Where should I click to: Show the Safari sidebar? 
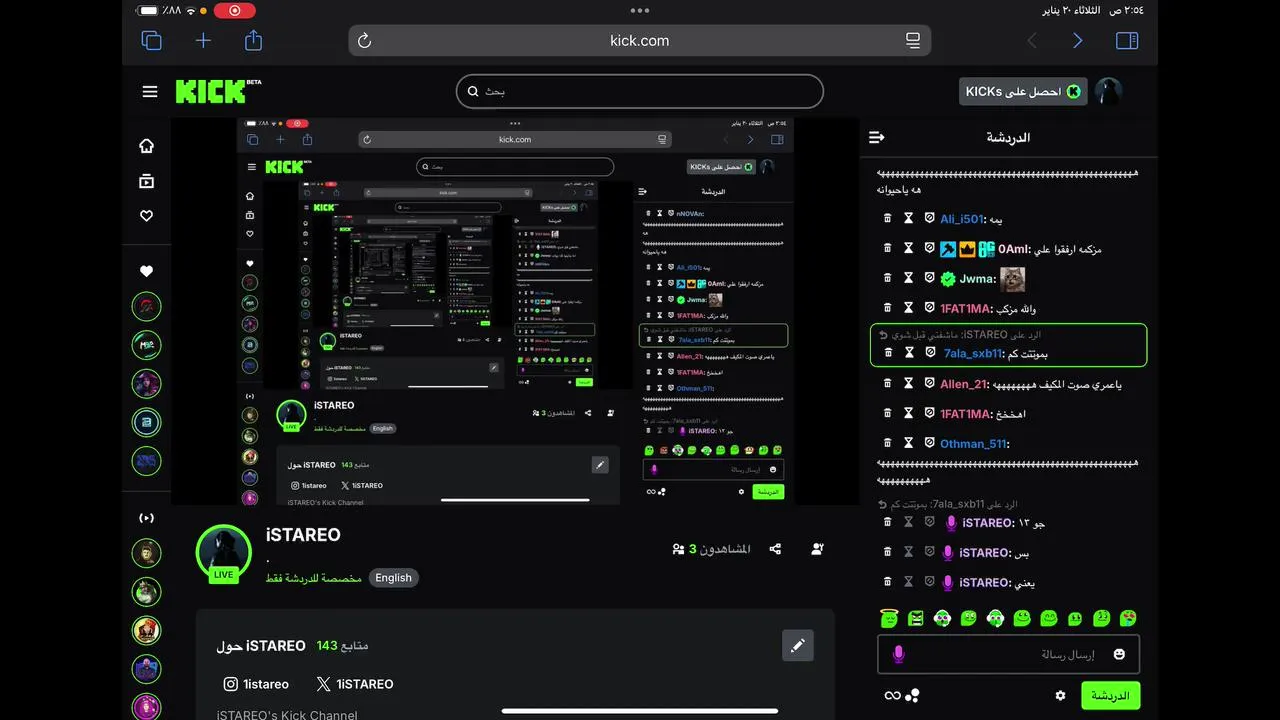point(1127,40)
